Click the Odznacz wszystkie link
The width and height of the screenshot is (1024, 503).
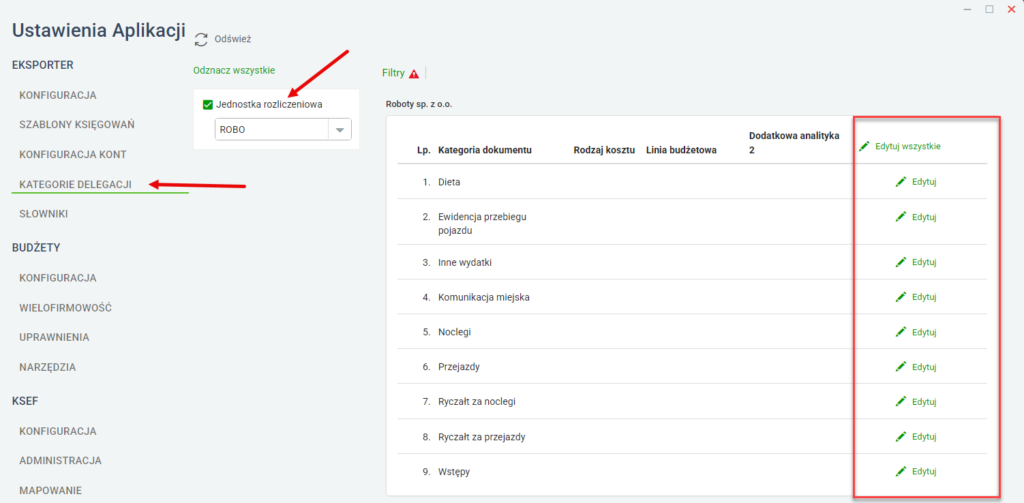pyautogui.click(x=234, y=70)
